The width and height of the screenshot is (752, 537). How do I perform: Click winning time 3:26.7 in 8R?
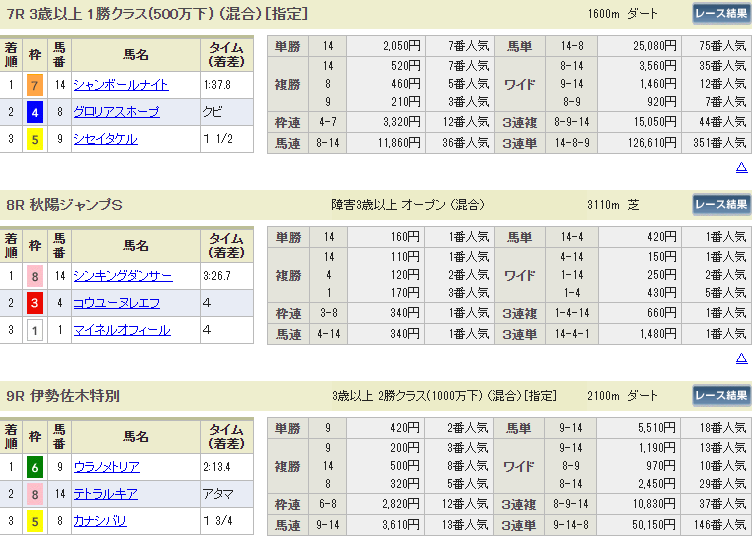[x=217, y=276]
